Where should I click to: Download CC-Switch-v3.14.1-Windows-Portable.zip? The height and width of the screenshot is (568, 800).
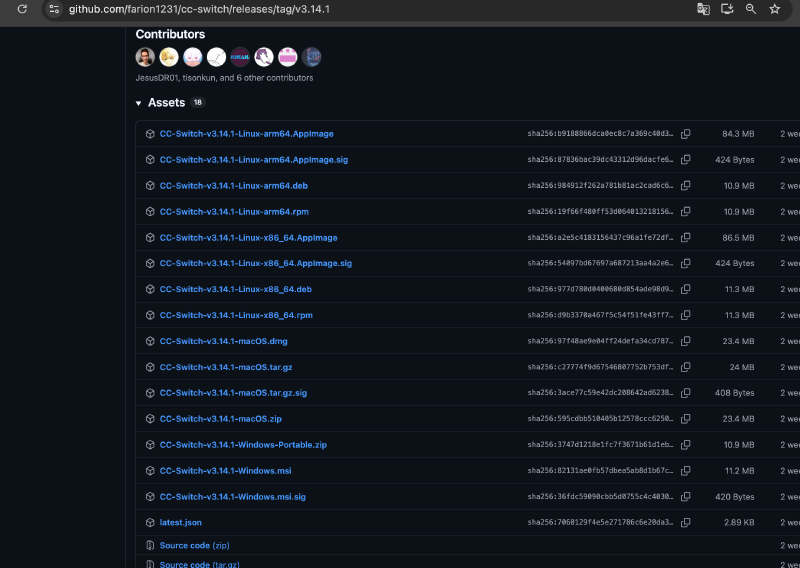[243, 445]
